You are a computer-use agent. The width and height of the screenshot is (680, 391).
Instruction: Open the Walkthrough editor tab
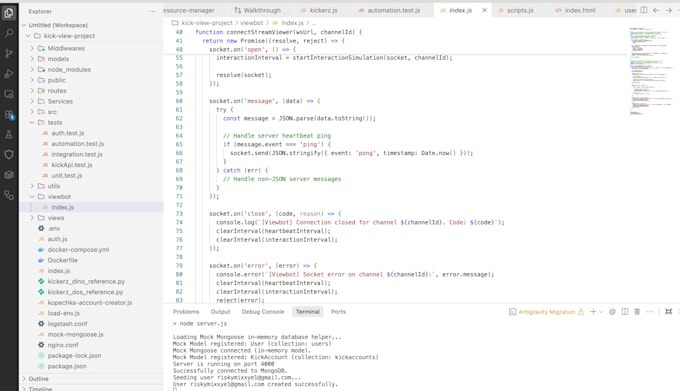(258, 10)
